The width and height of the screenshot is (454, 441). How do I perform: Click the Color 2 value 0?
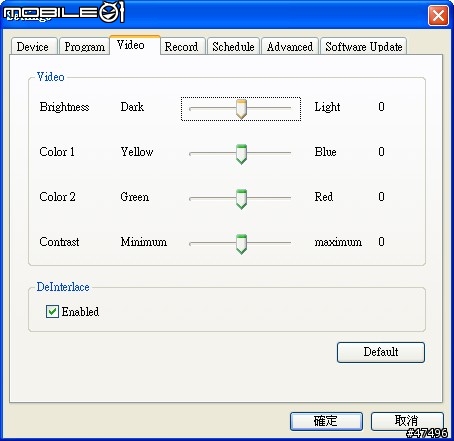point(381,197)
